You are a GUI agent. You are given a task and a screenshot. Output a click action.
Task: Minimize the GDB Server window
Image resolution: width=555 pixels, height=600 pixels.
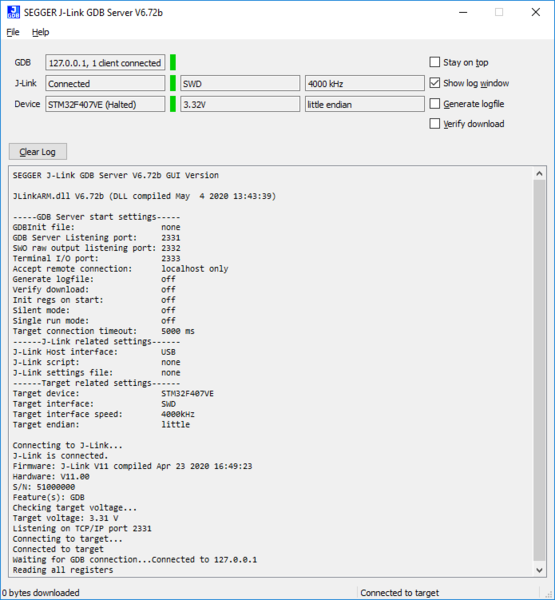pos(463,12)
